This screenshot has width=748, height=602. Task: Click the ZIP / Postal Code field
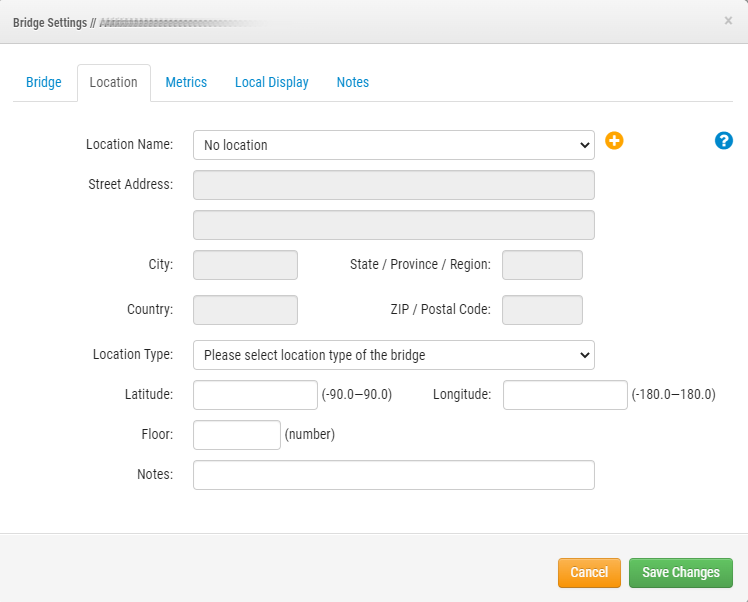(x=542, y=310)
